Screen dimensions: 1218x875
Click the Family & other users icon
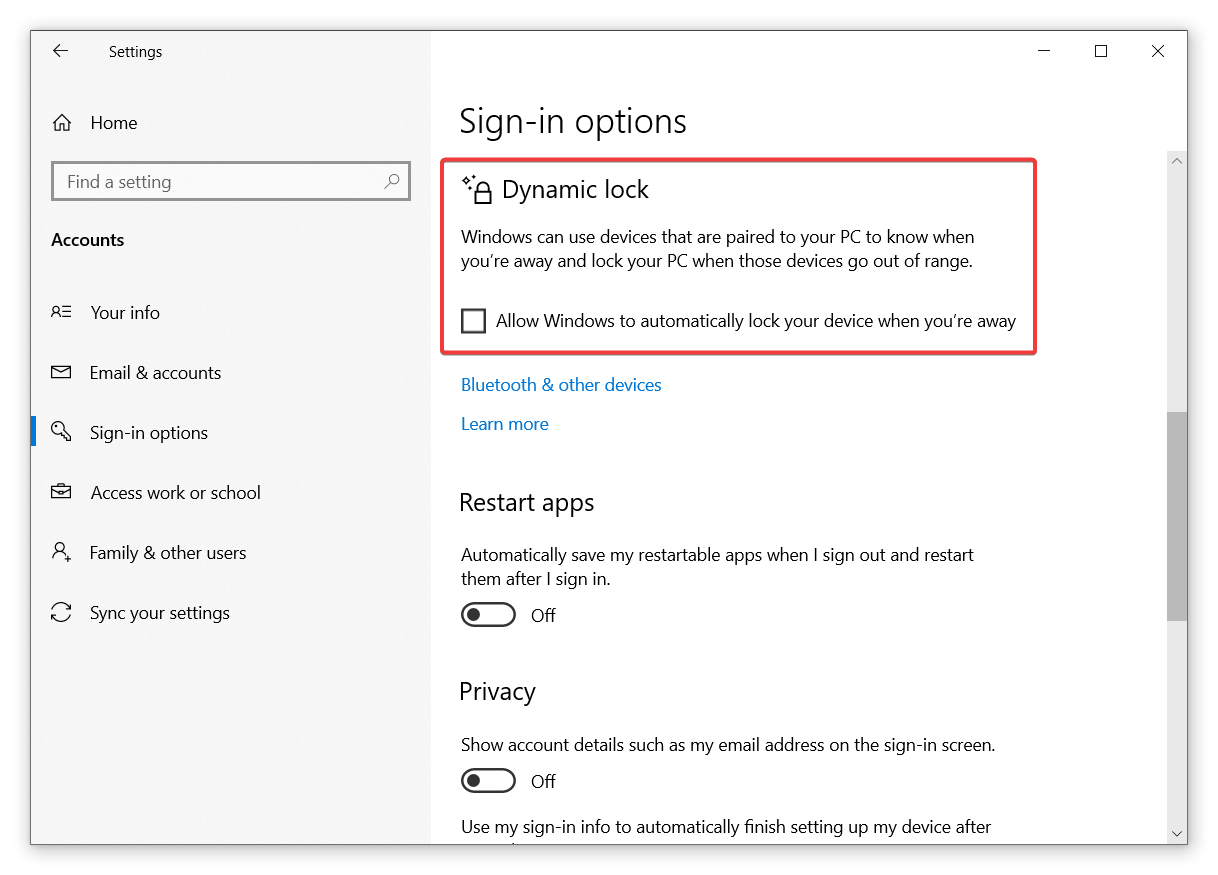[61, 552]
